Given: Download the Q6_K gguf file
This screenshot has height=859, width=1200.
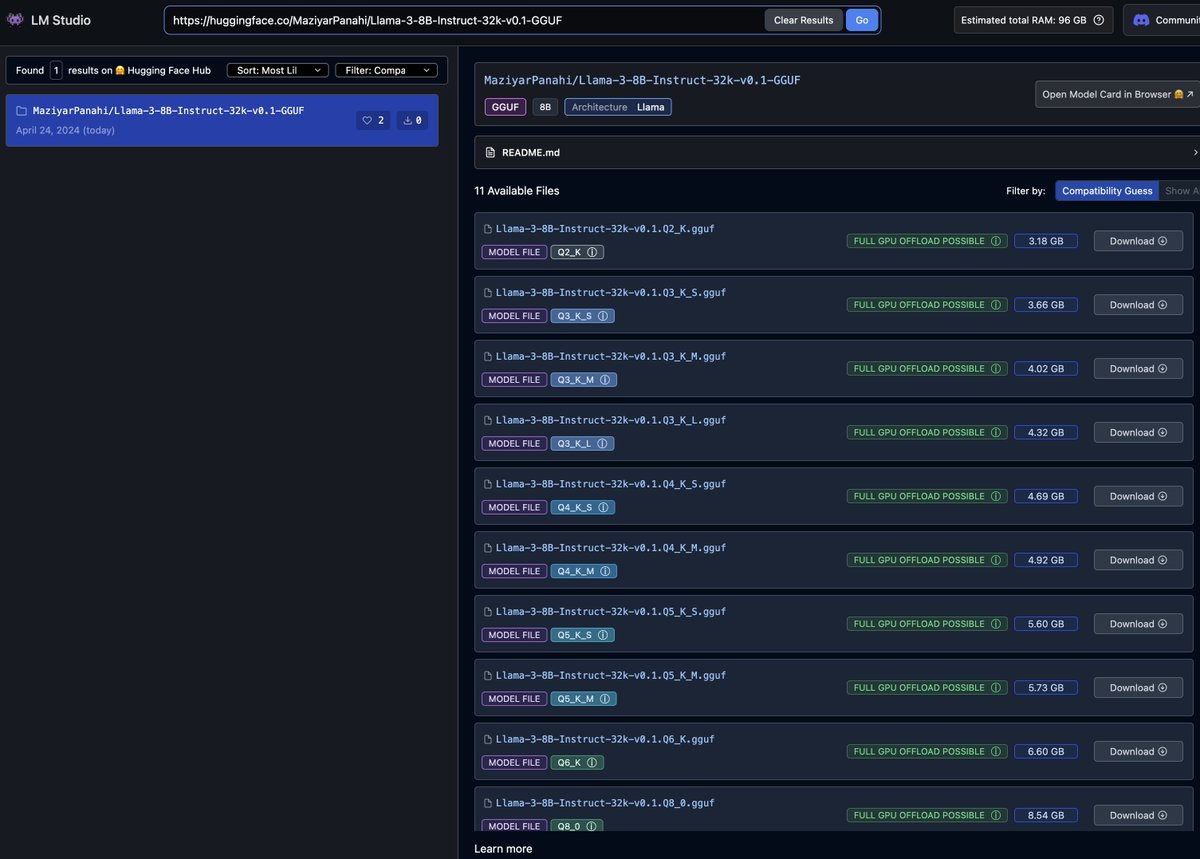Looking at the screenshot, I should [1138, 752].
